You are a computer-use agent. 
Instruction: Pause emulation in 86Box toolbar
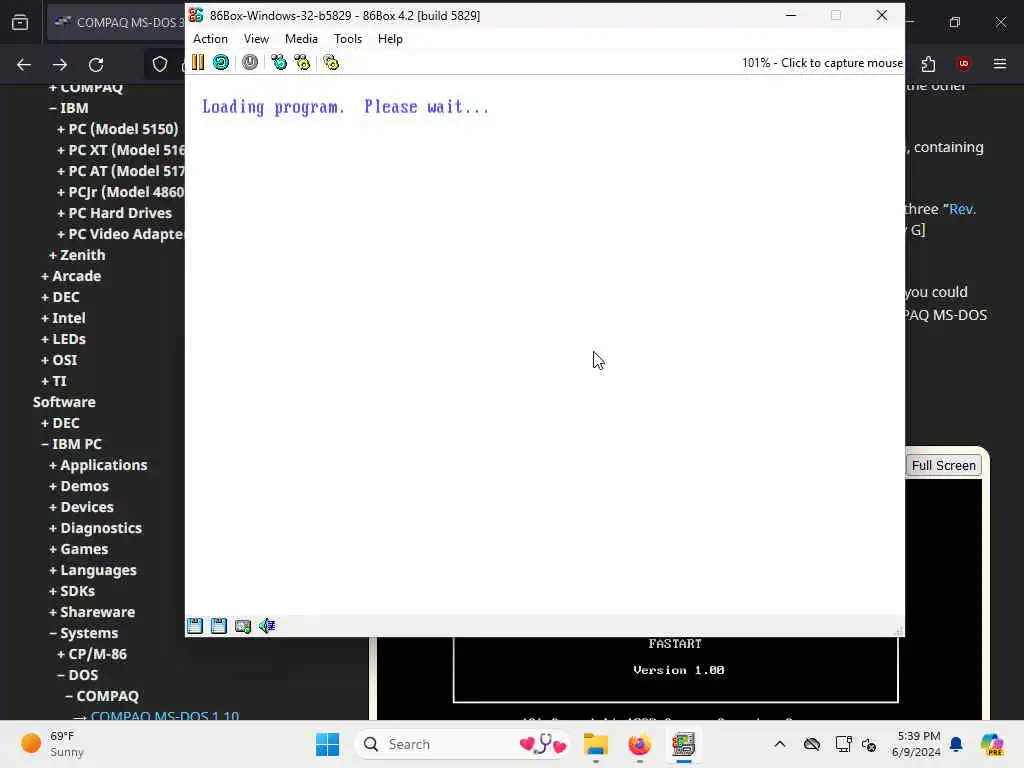[x=198, y=62]
